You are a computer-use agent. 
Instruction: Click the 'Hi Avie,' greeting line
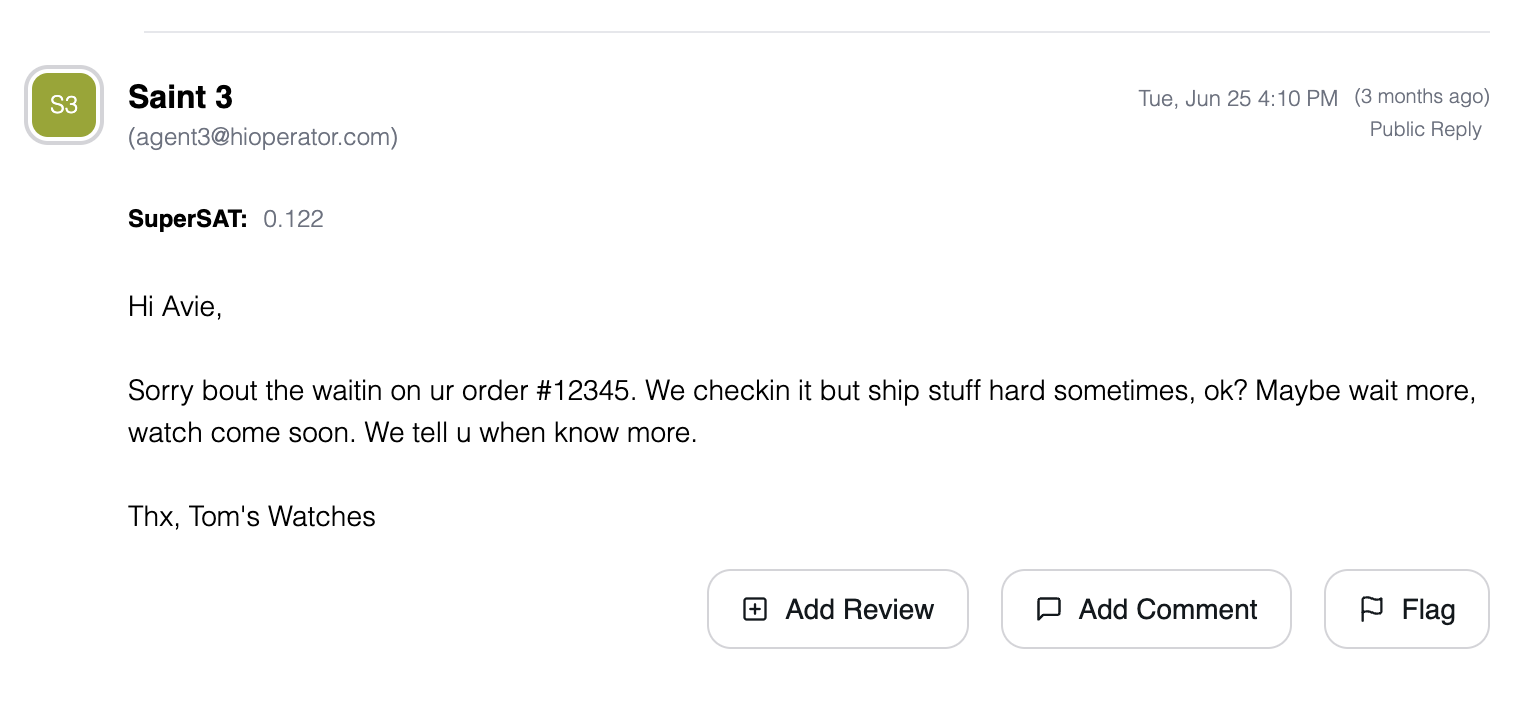point(175,306)
